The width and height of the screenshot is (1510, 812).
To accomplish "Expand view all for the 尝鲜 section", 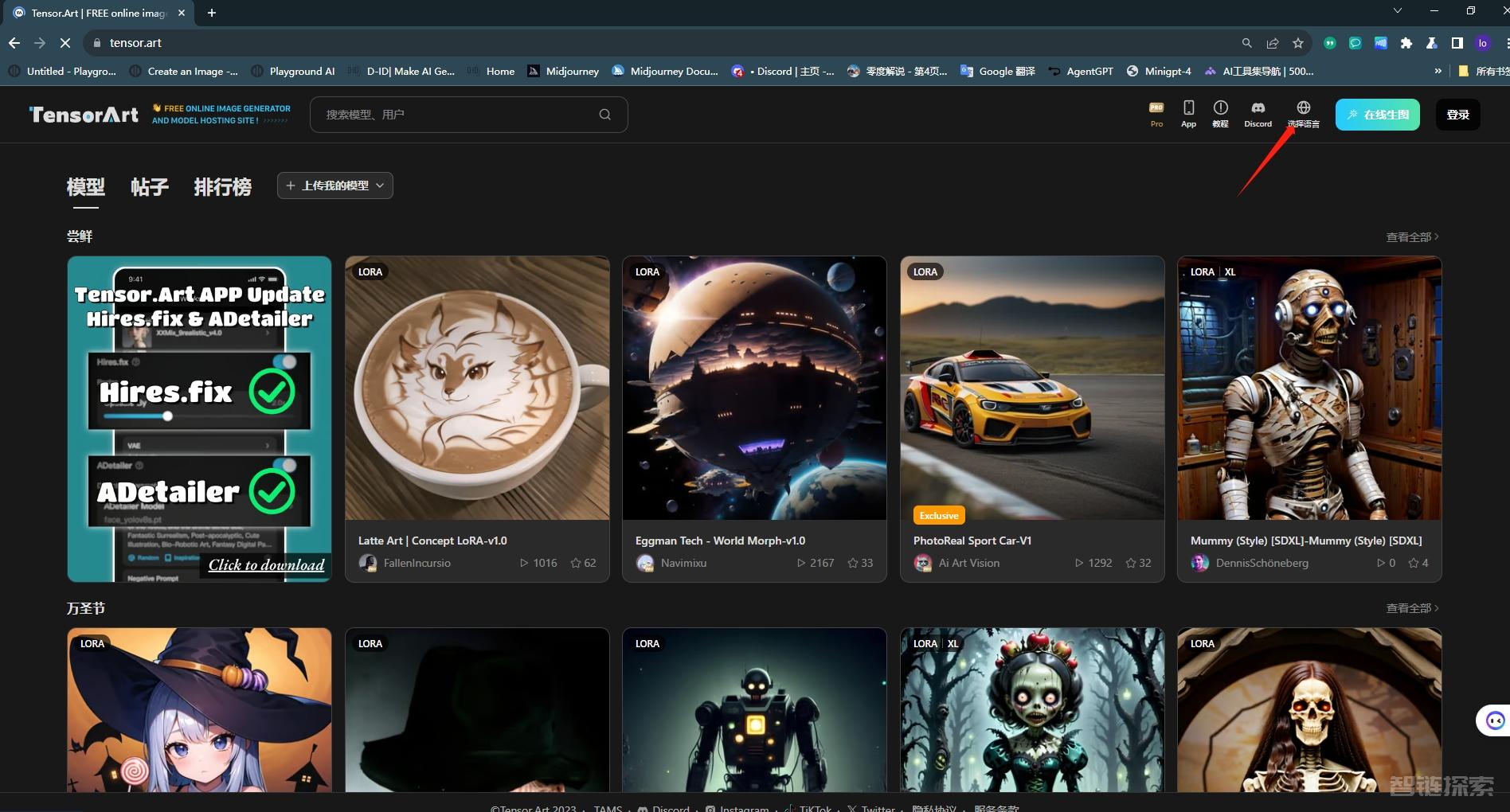I will pyautogui.click(x=1412, y=237).
